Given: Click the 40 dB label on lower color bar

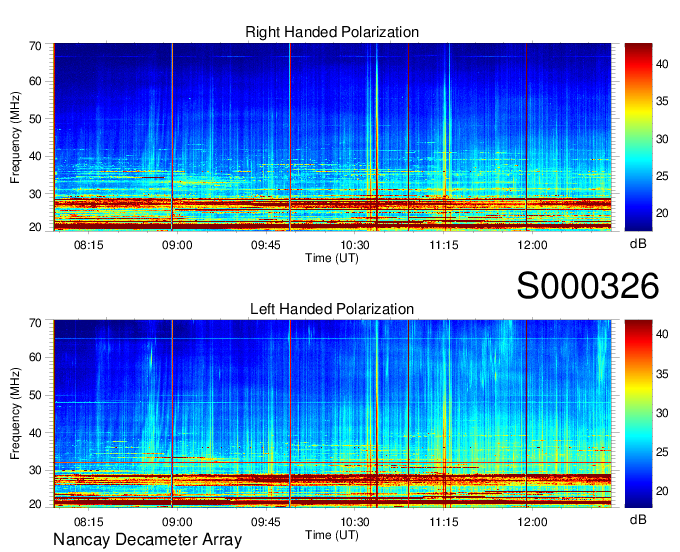Looking at the screenshot, I should 662,334.
